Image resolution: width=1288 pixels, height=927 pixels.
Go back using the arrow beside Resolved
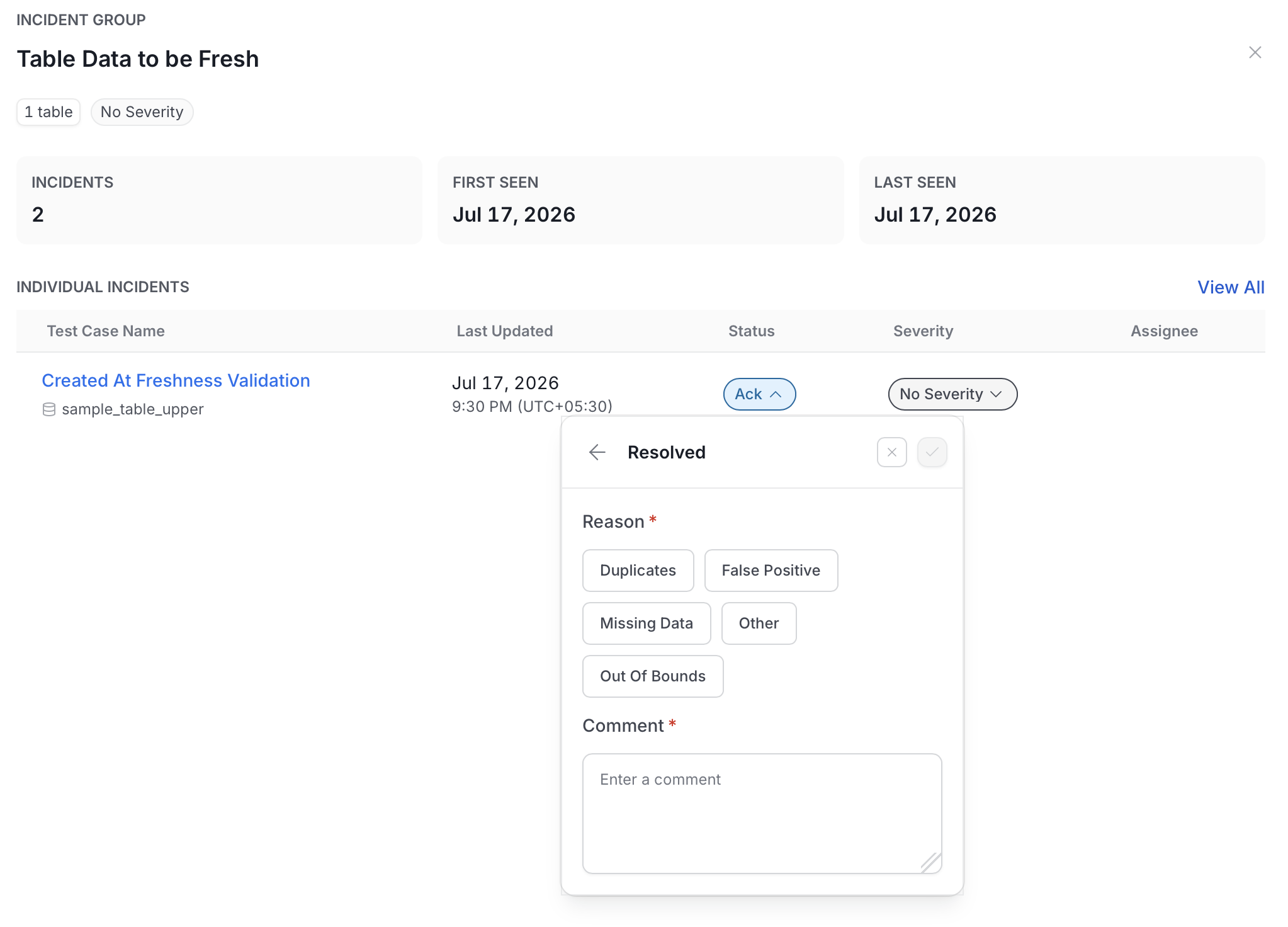coord(597,452)
